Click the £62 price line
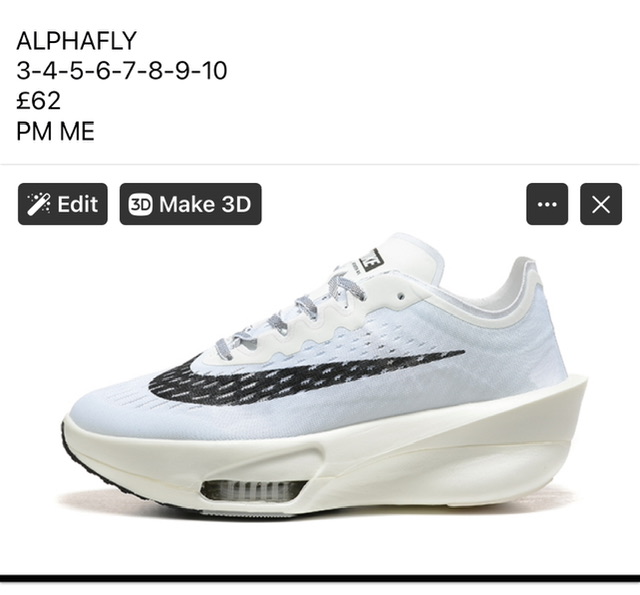 point(38,101)
